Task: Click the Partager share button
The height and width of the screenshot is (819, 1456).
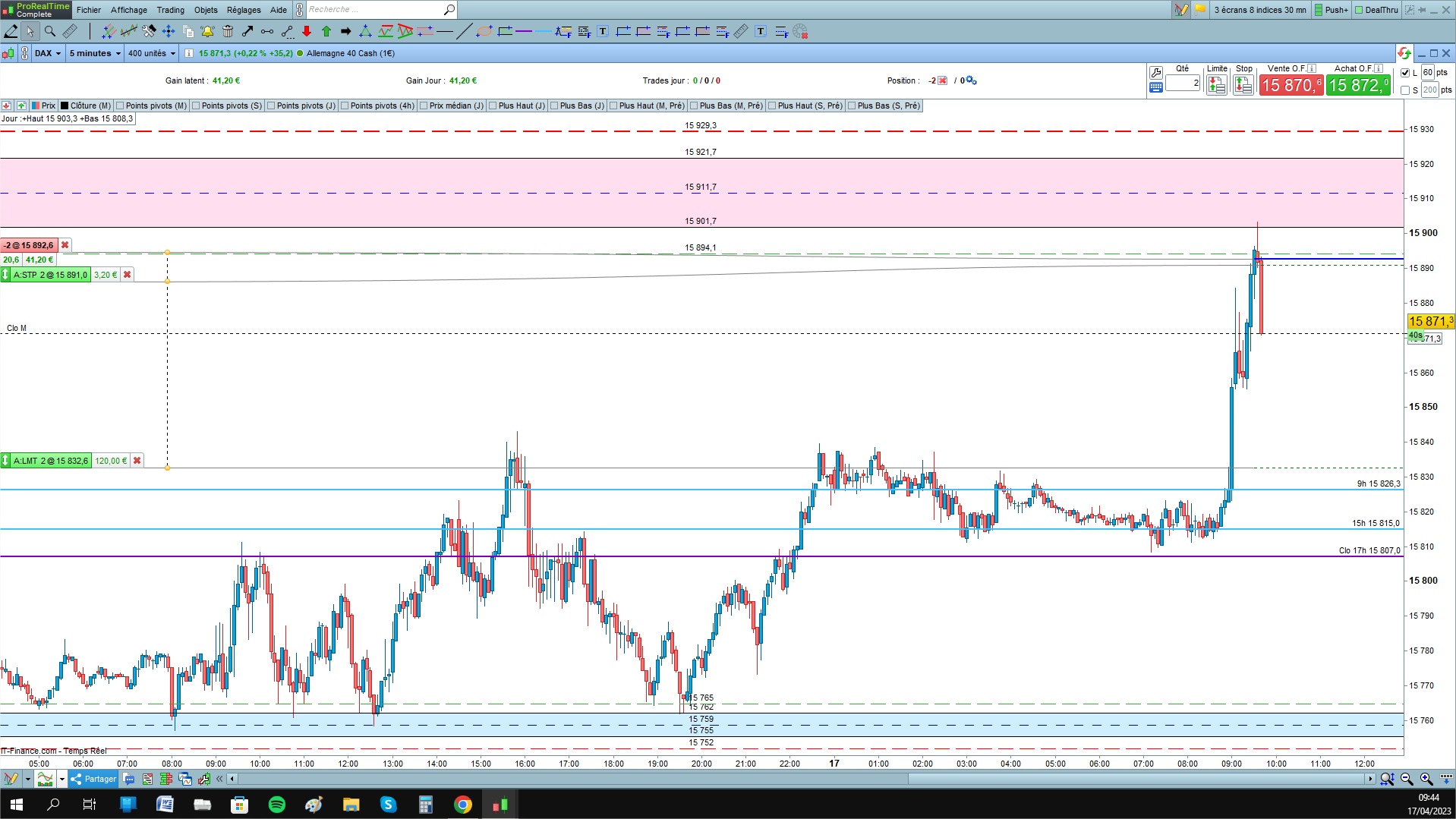Action: 93,779
